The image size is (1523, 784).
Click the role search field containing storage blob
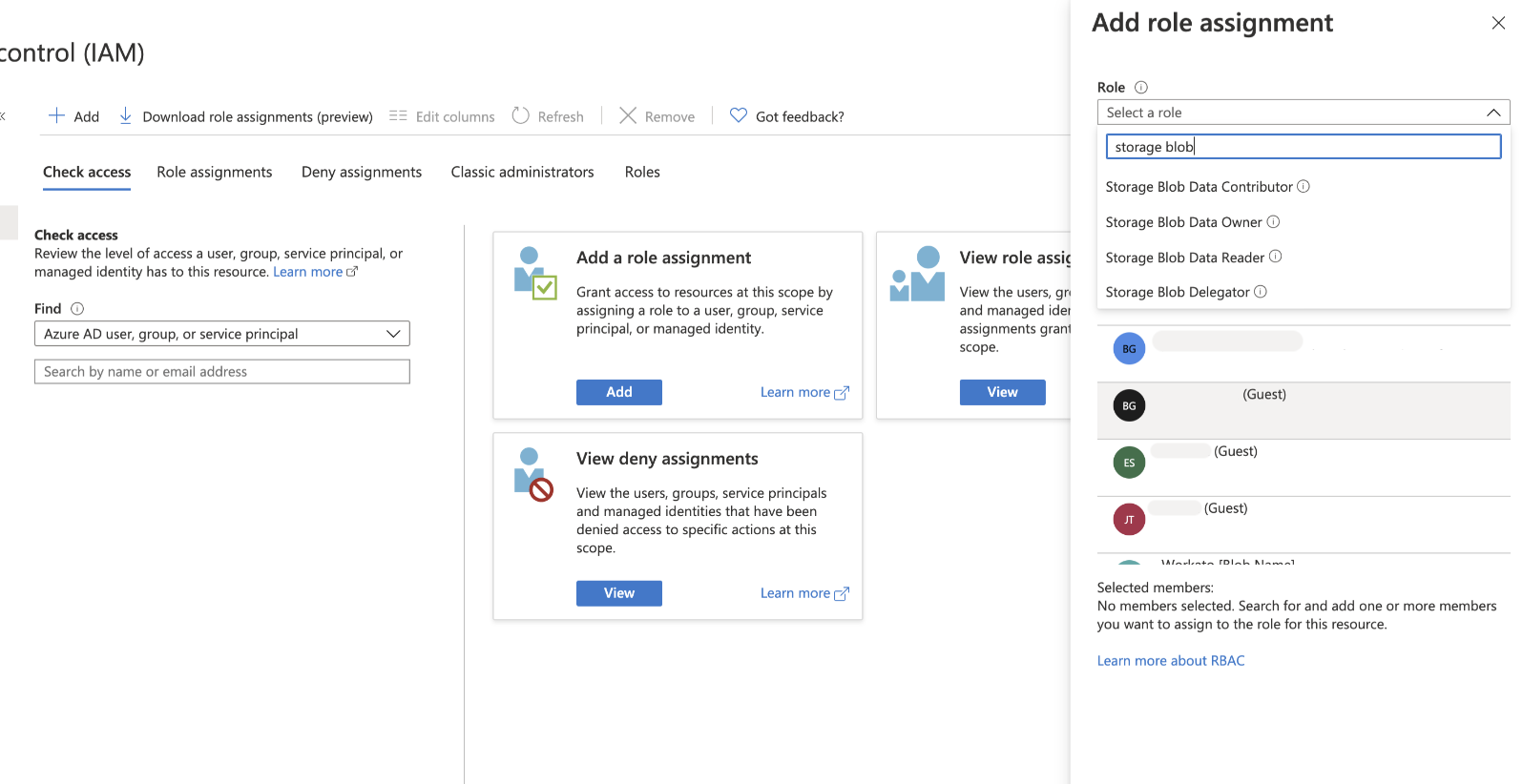tap(1304, 146)
